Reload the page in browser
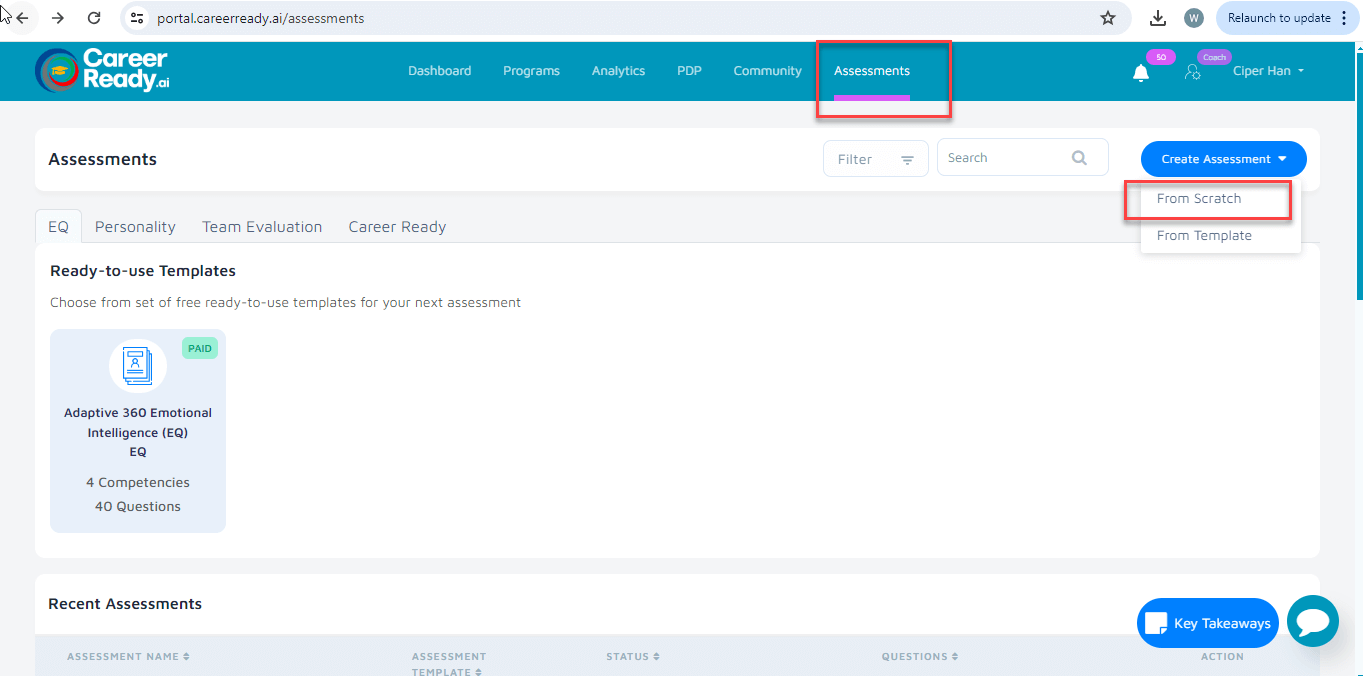1363x676 pixels. coord(94,18)
